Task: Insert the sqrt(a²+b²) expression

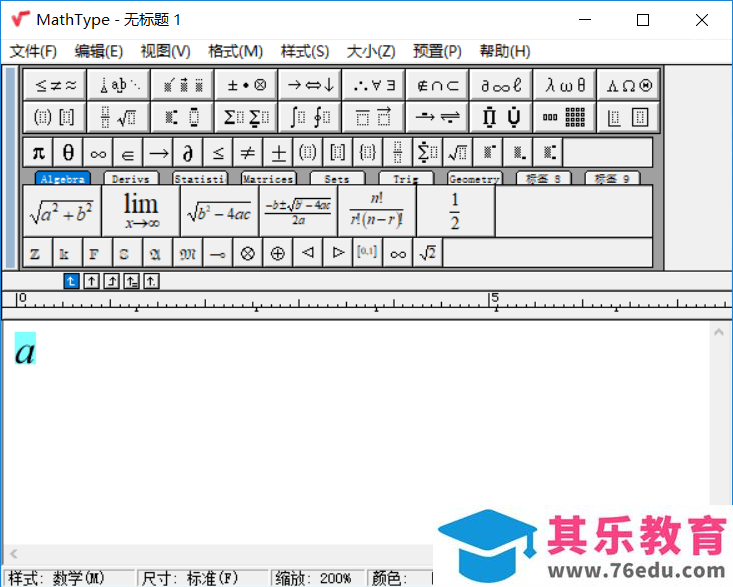Action: (62, 211)
